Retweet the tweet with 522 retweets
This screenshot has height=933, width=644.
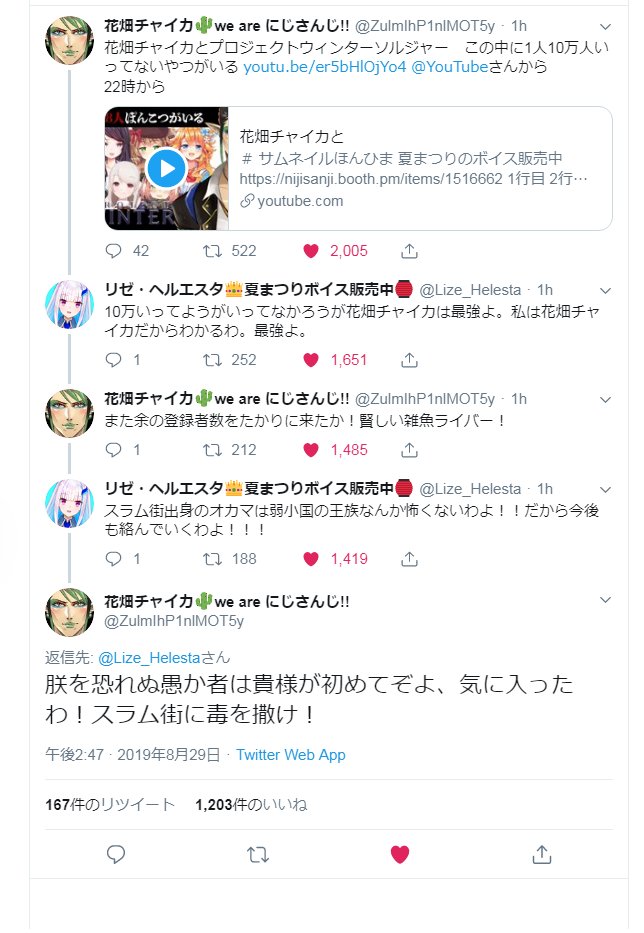click(212, 251)
